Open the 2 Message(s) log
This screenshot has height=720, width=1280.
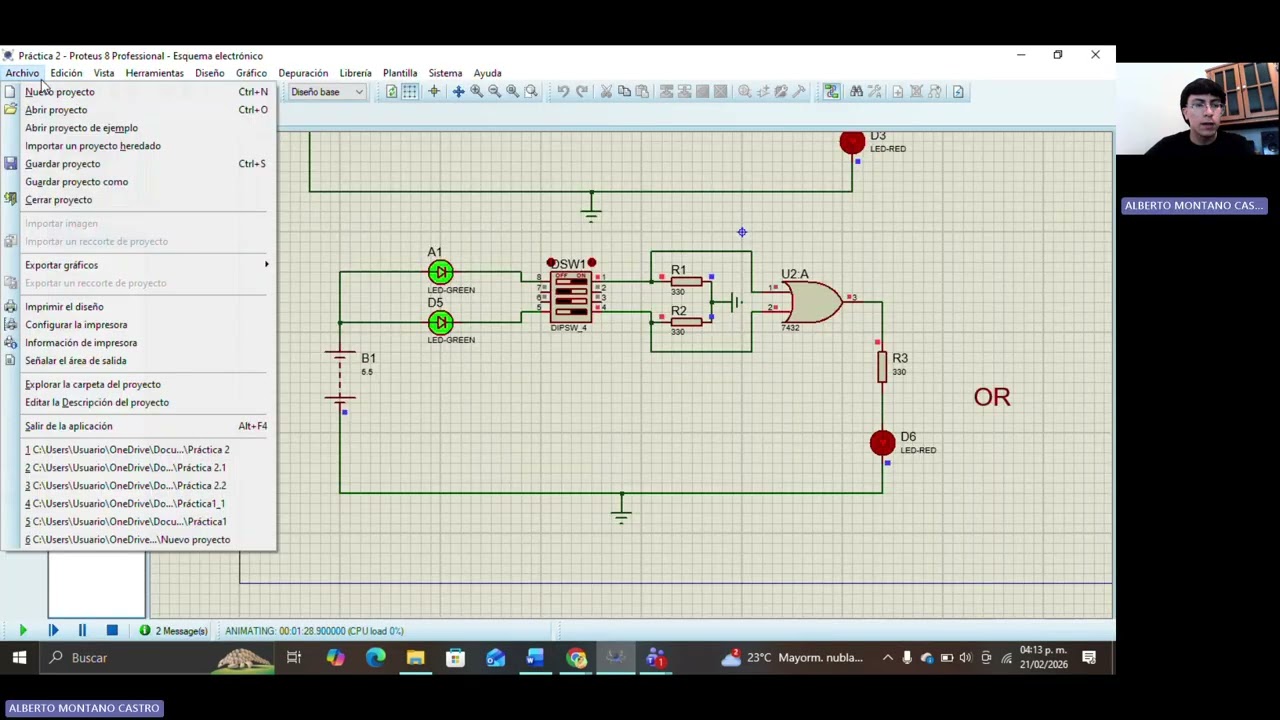[x=174, y=631]
